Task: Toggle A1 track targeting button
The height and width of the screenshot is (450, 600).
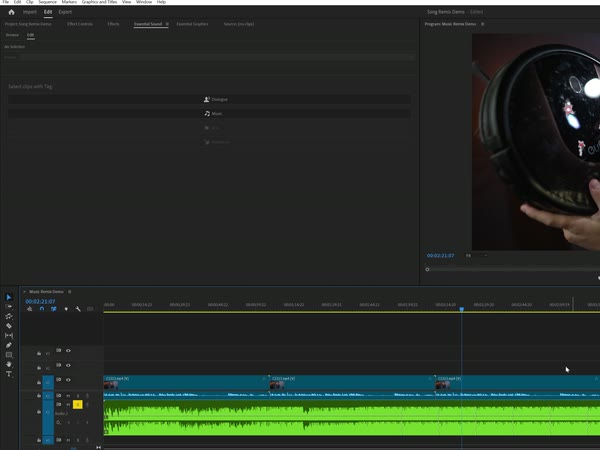Action: tap(48, 396)
